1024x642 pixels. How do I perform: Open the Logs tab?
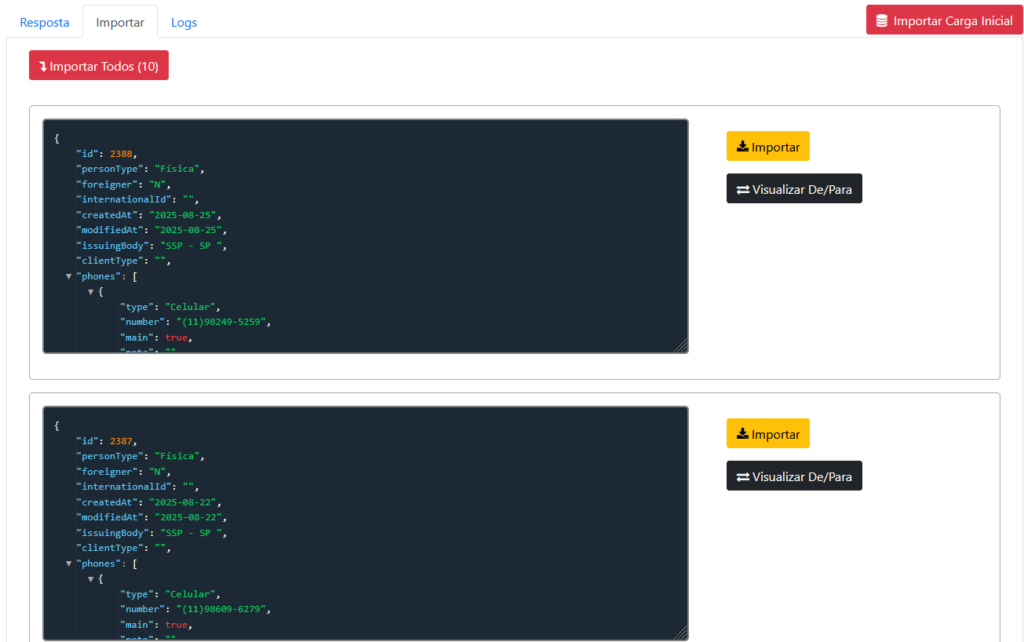tap(184, 22)
